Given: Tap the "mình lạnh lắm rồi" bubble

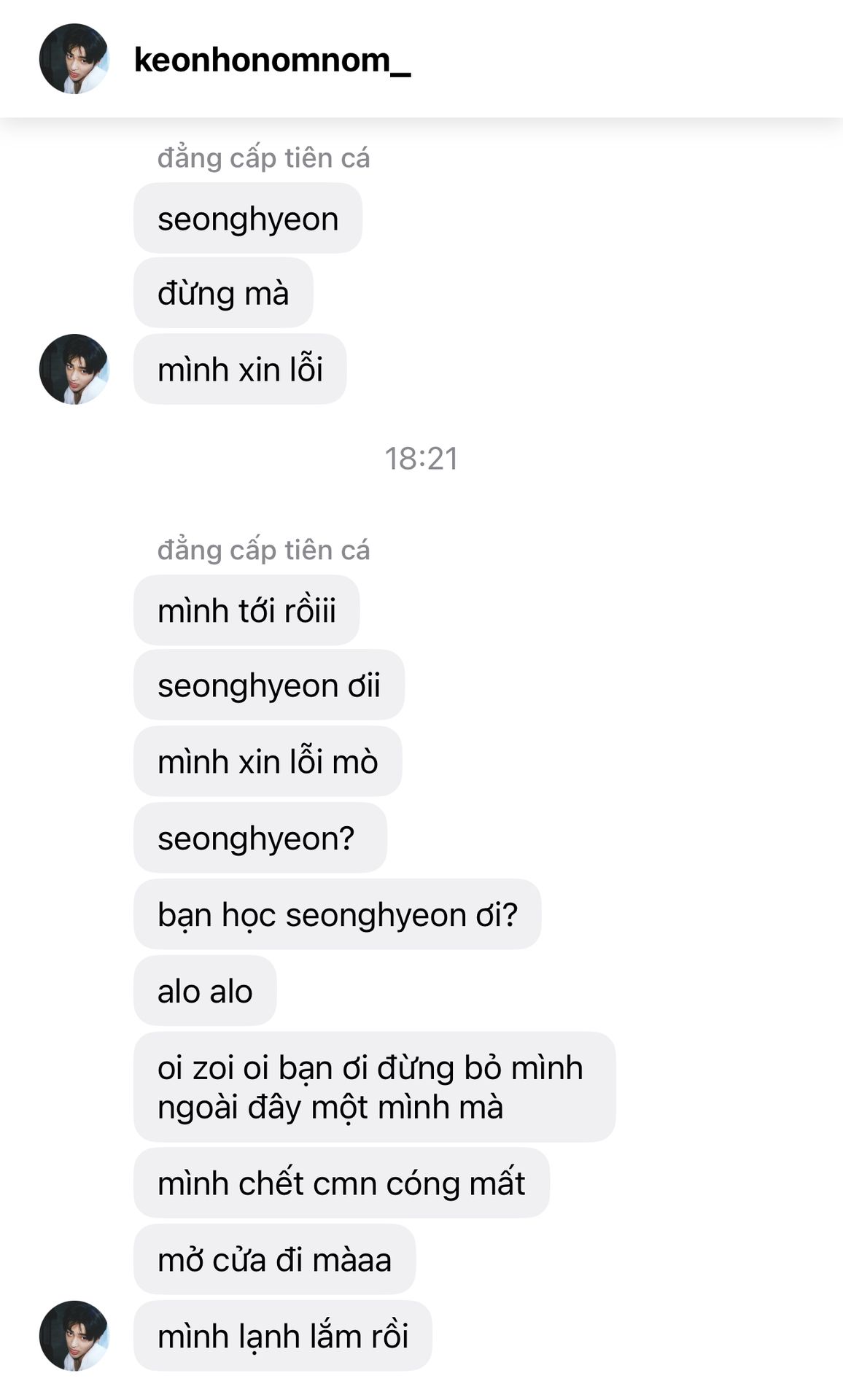Looking at the screenshot, I should point(283,1336).
